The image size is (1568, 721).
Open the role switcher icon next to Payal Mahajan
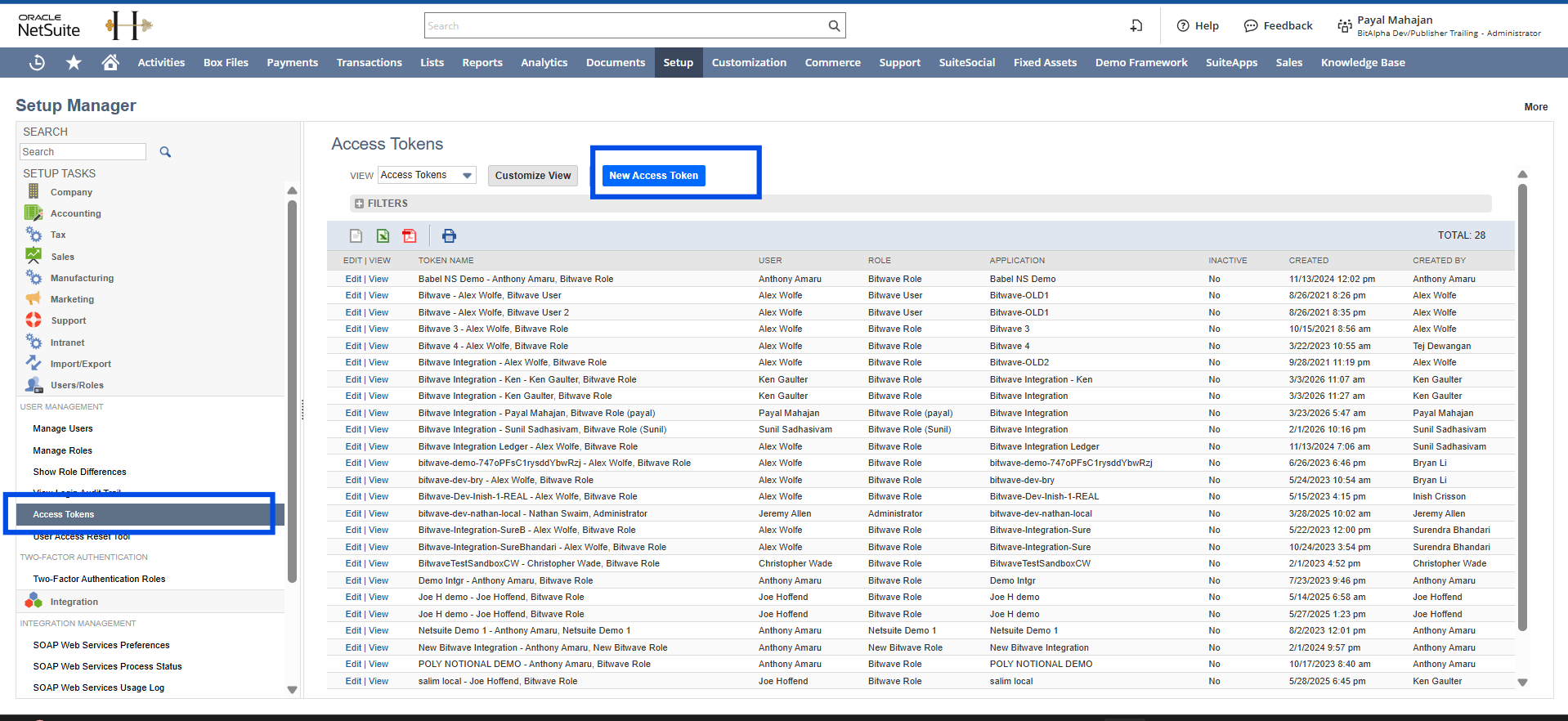1345,25
